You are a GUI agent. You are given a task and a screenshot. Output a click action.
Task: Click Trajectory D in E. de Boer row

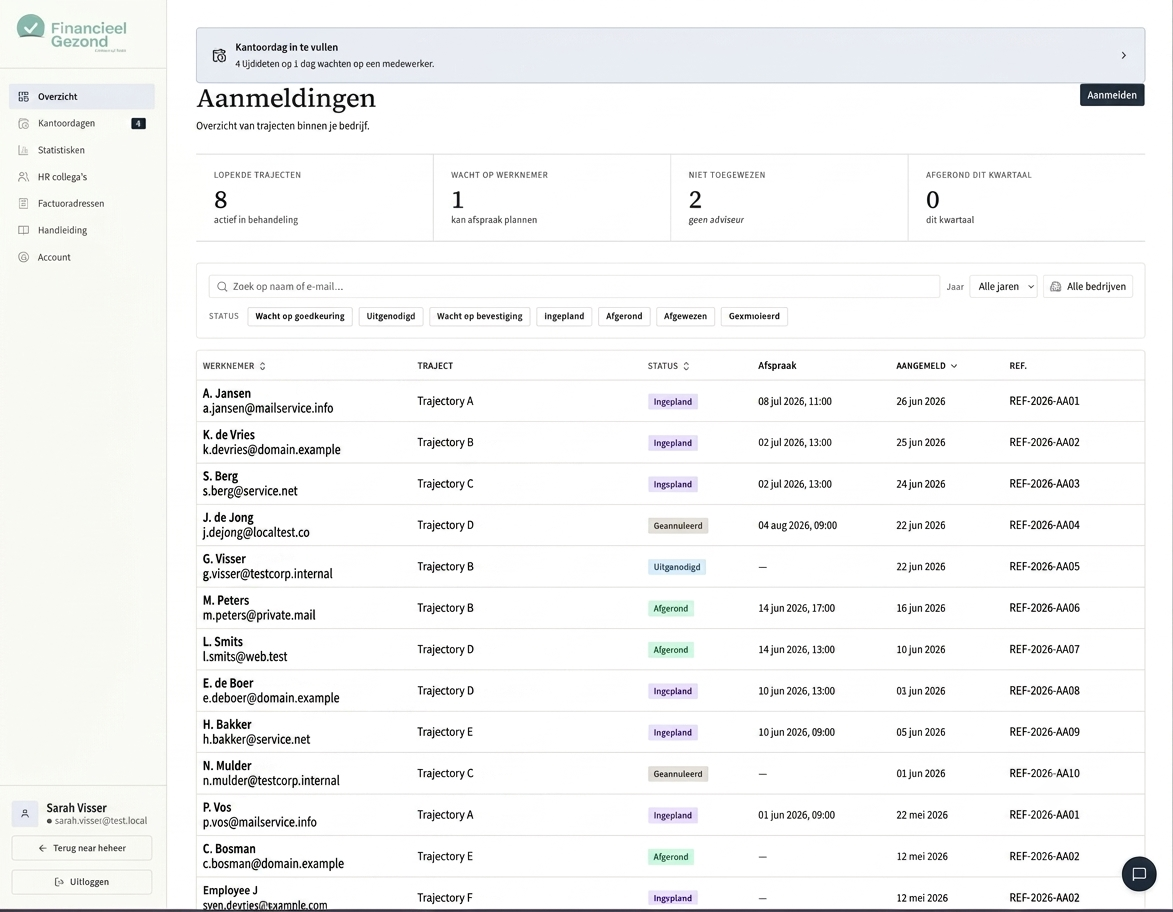445,691
